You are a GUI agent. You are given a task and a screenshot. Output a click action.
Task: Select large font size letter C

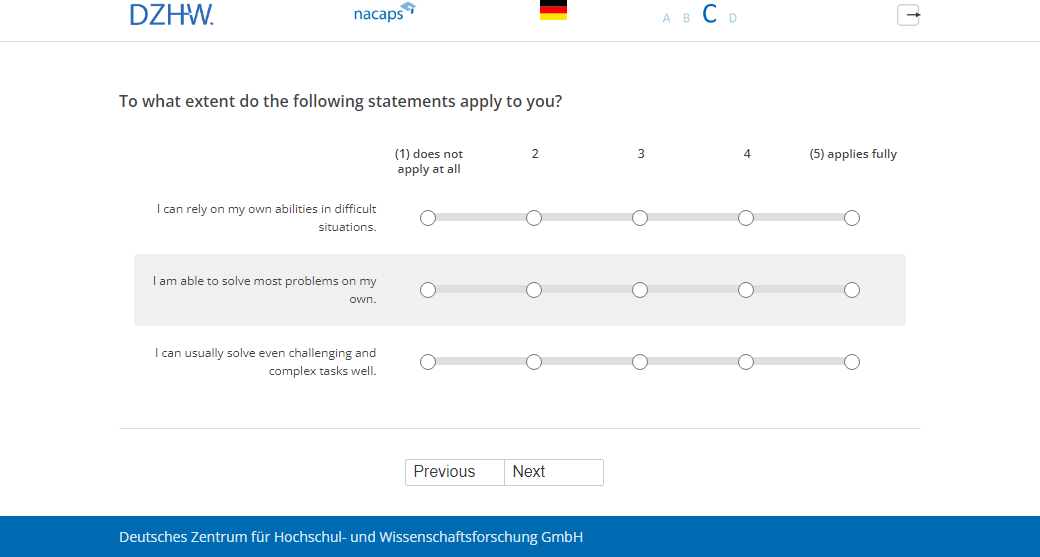[710, 14]
